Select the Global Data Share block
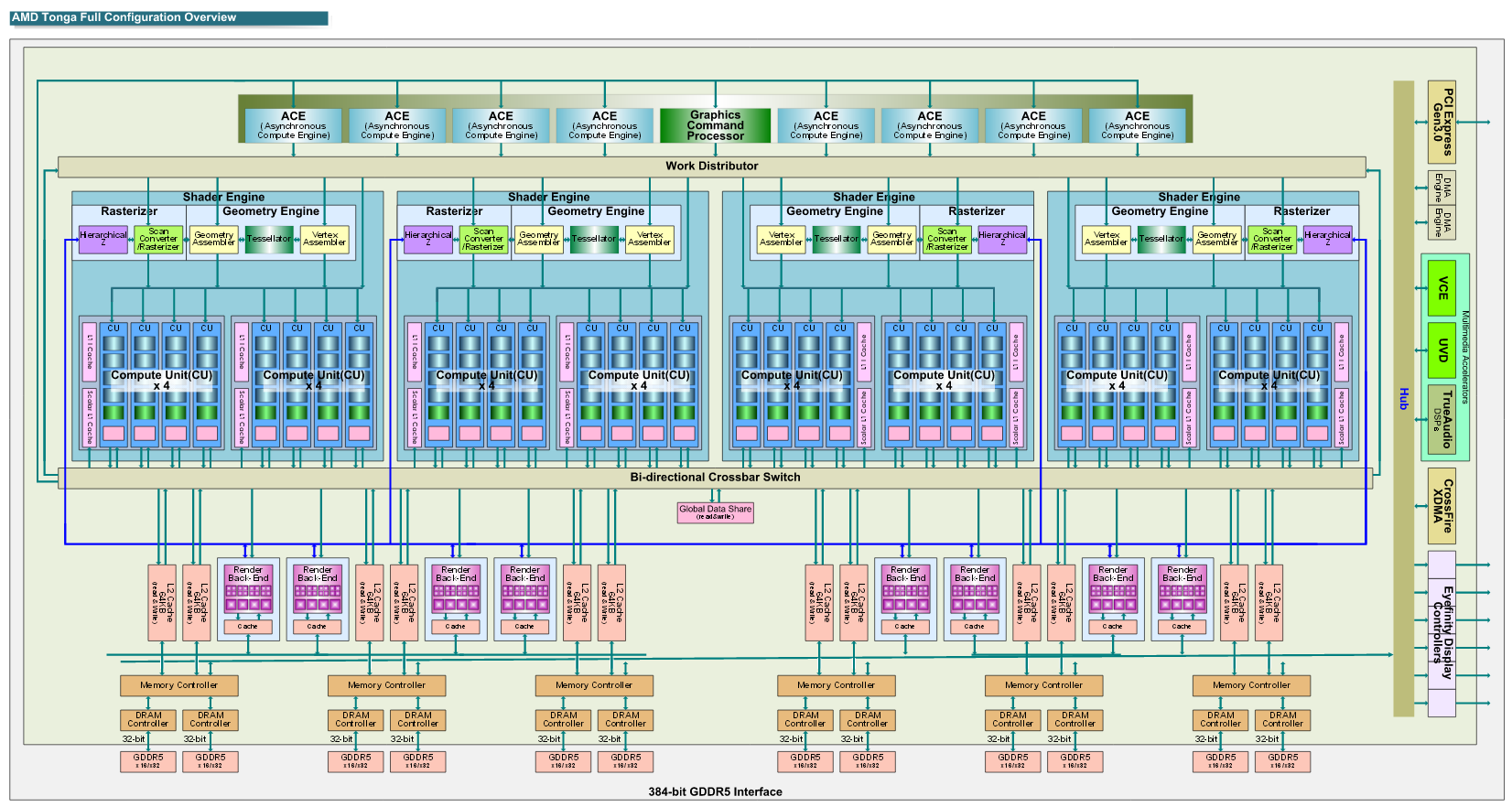Viewport: 1512px width, 807px height. click(x=716, y=512)
